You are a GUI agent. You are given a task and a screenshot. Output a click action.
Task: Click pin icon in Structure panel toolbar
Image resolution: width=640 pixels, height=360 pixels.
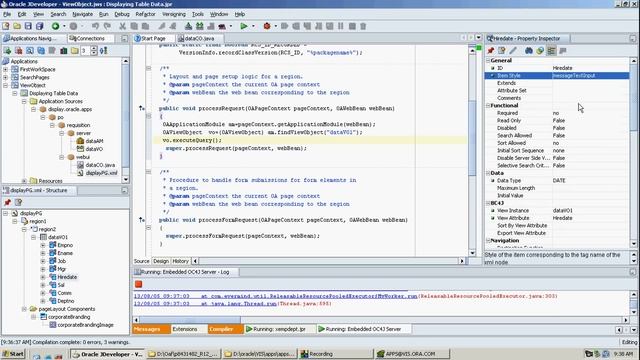pos(7,202)
